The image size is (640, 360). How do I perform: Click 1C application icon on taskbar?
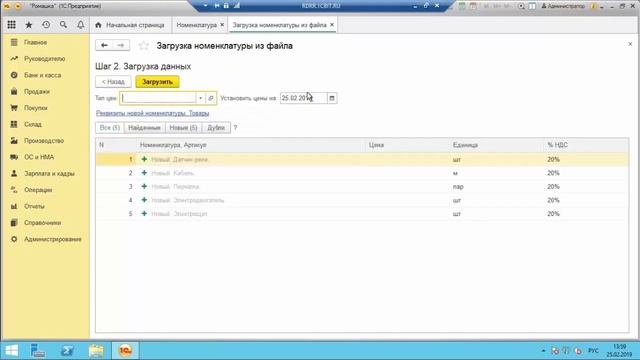125,351
